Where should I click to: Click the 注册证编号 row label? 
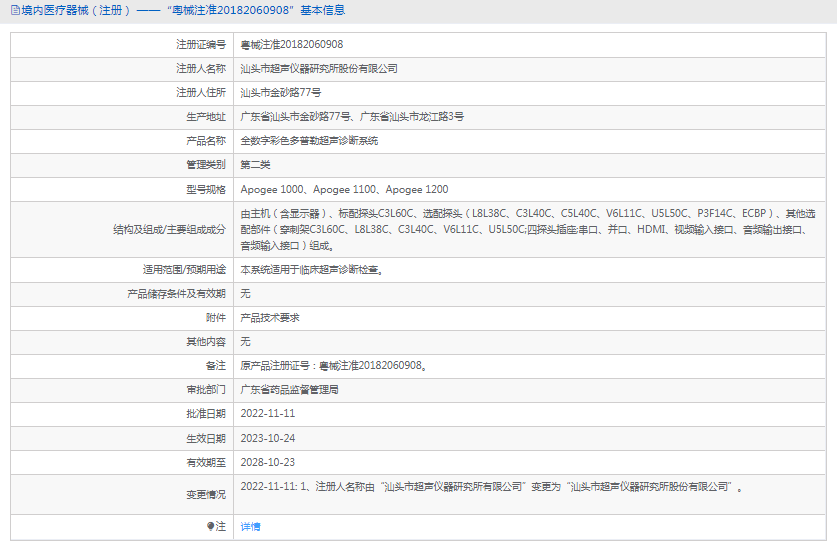(x=201, y=44)
